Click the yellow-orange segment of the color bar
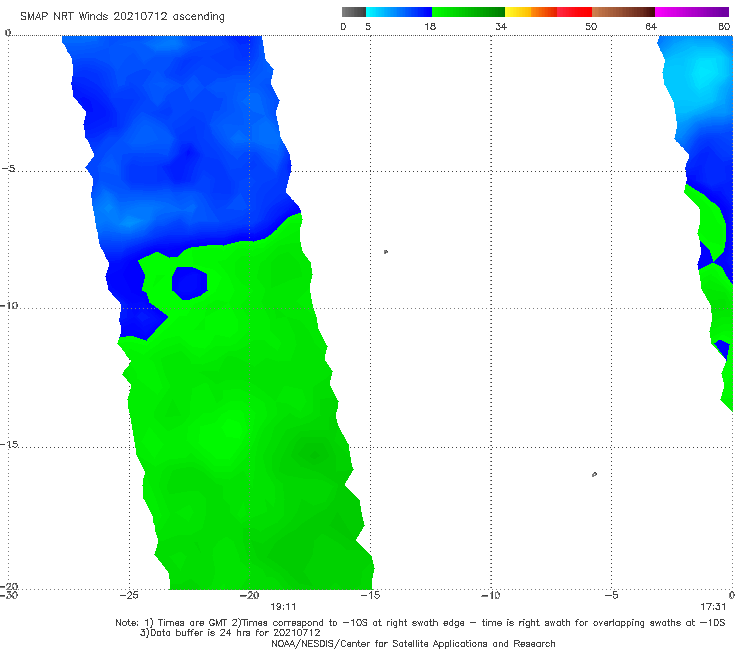Viewport: 740px width, 650px height. (531, 12)
